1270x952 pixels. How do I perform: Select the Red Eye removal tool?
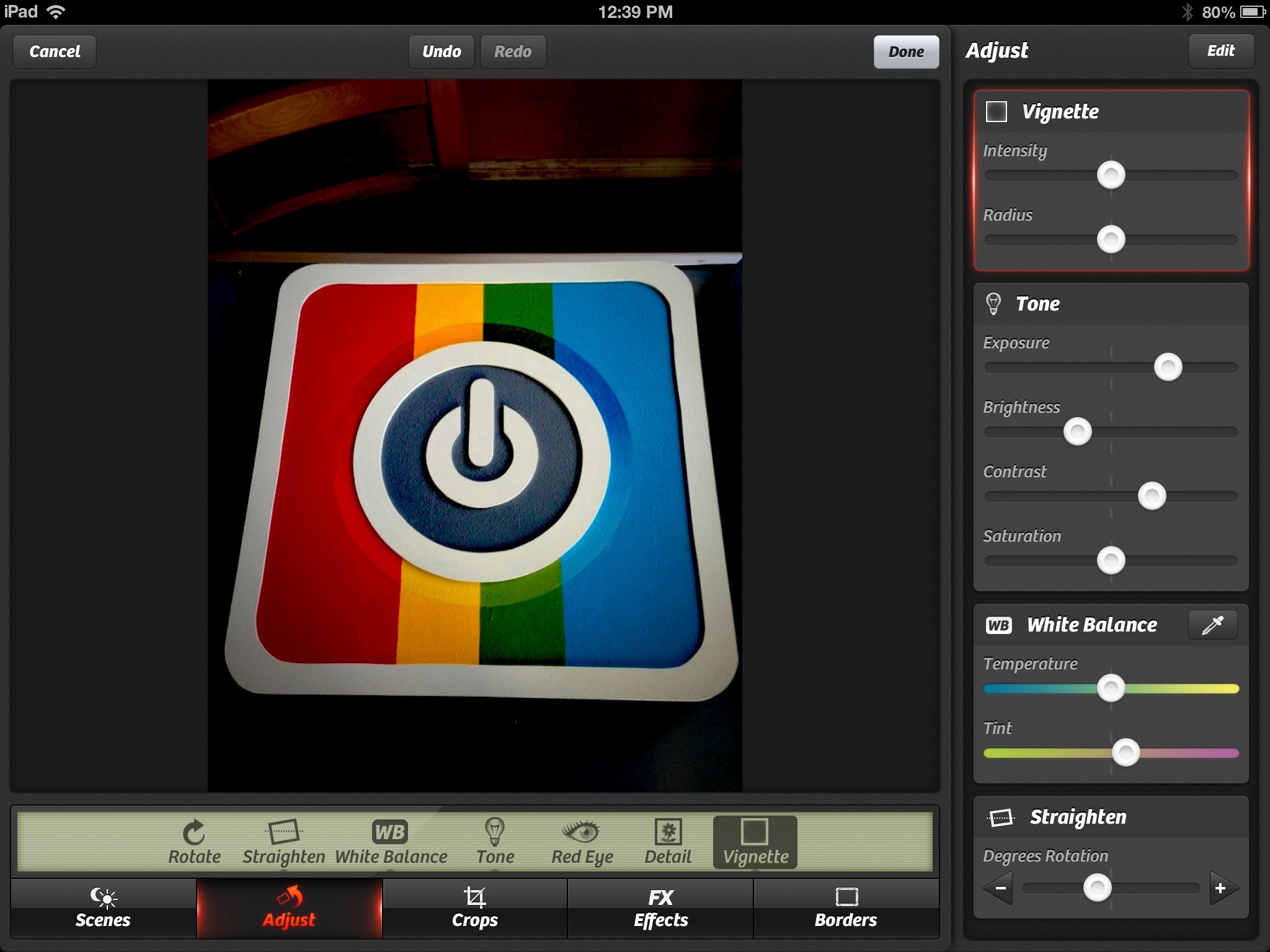click(x=582, y=840)
